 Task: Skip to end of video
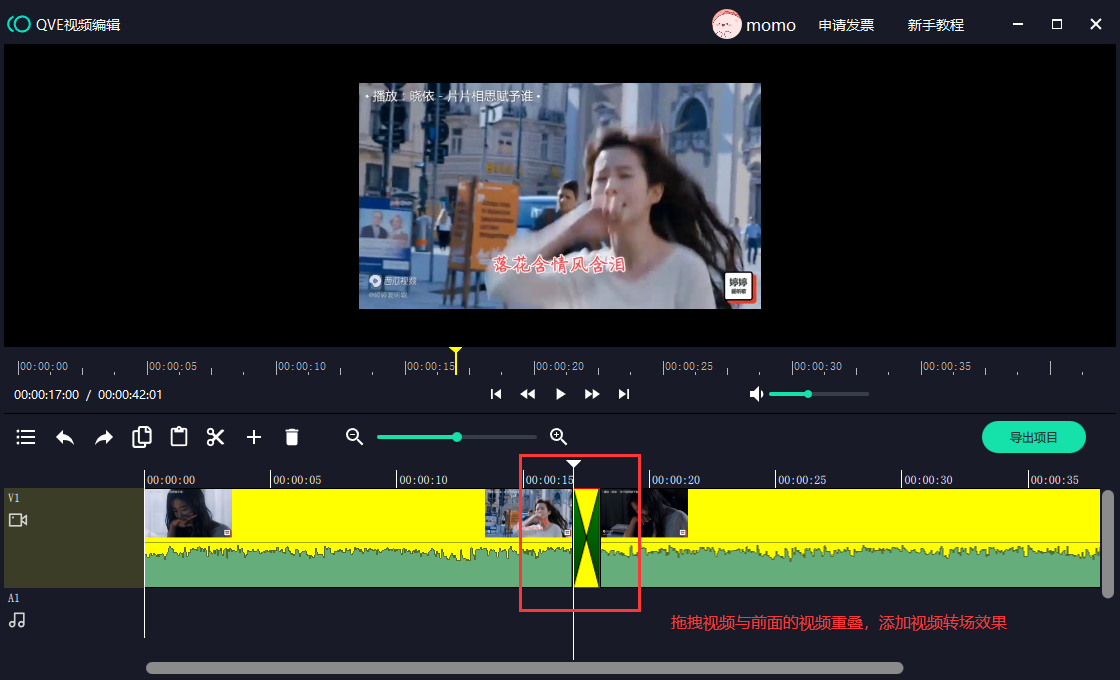click(624, 394)
